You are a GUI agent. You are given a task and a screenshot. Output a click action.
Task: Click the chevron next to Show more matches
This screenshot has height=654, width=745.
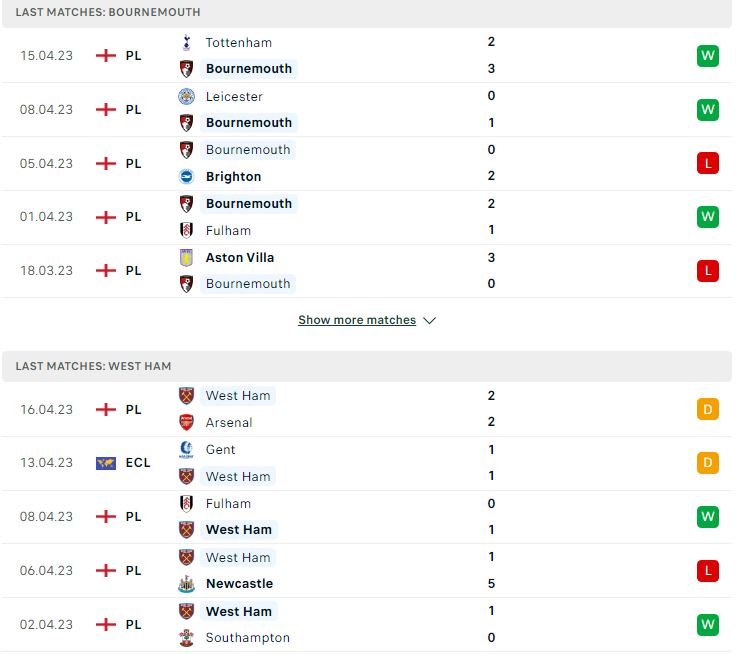(x=430, y=321)
